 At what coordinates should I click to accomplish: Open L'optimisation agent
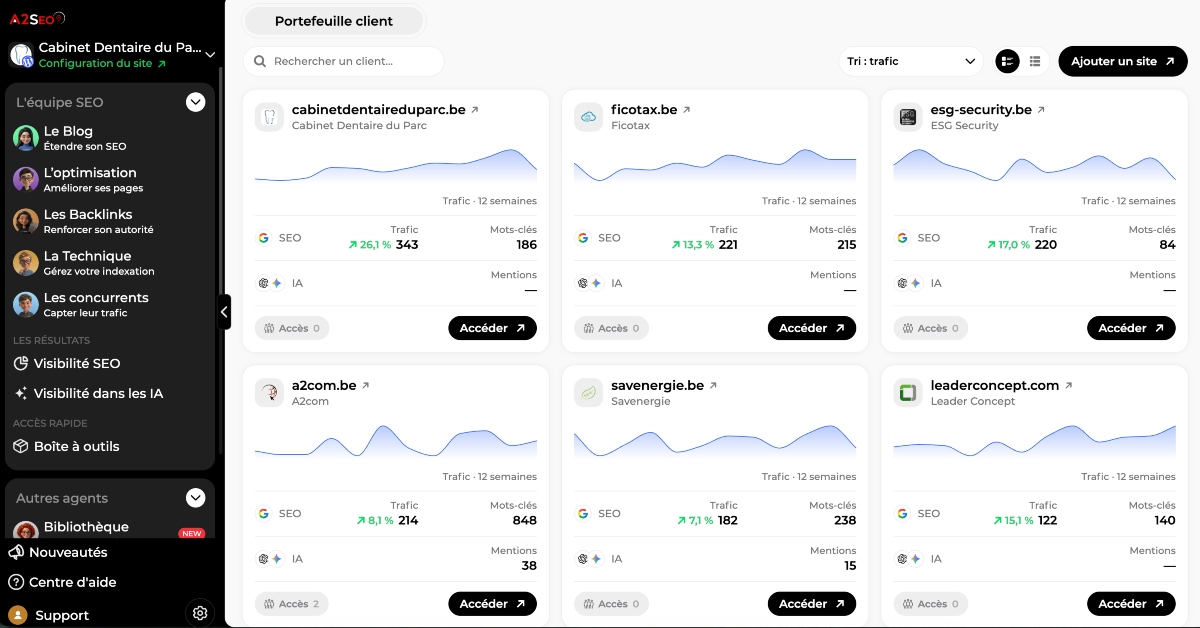pyautogui.click(x=90, y=179)
